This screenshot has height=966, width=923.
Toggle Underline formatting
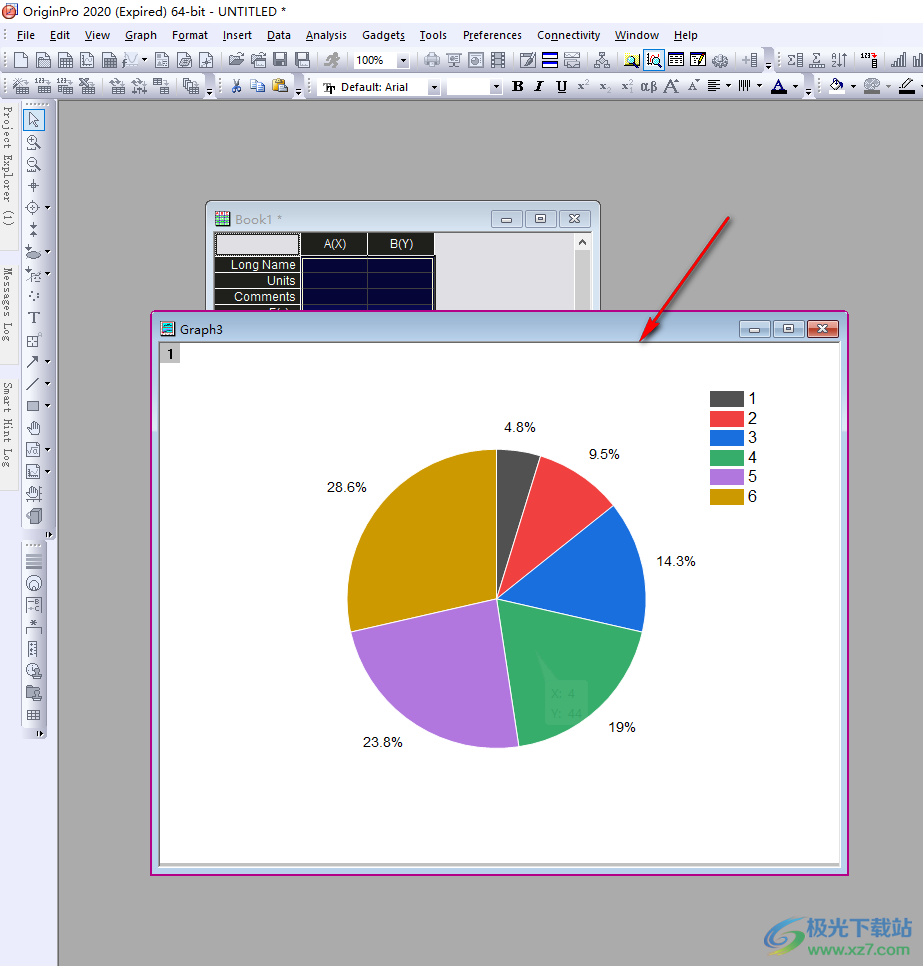tap(561, 86)
